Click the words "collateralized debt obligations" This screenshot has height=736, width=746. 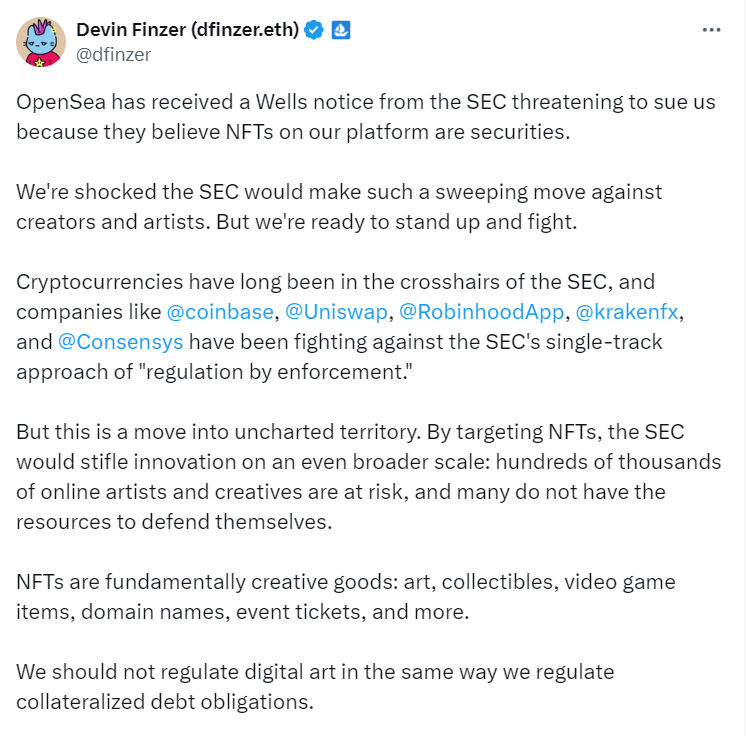(x=165, y=701)
